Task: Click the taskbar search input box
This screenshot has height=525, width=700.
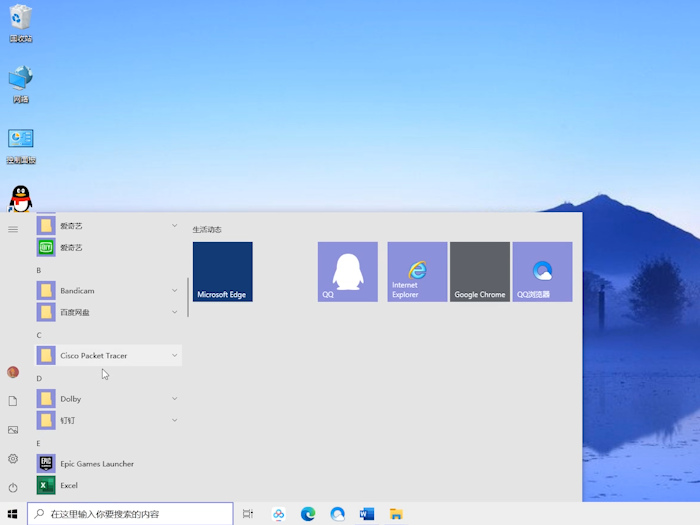Action: [130, 514]
